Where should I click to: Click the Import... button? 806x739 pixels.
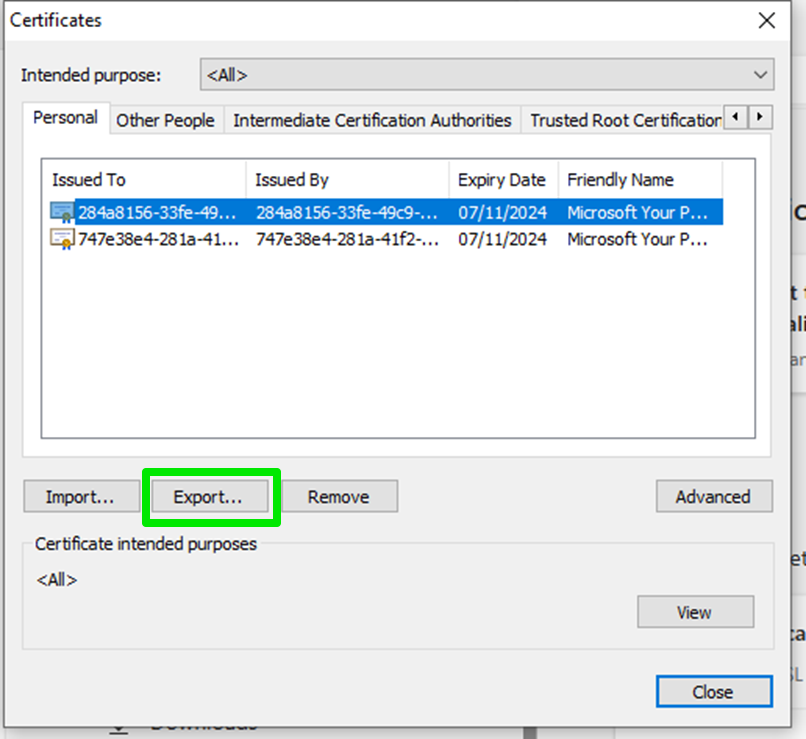(81, 496)
